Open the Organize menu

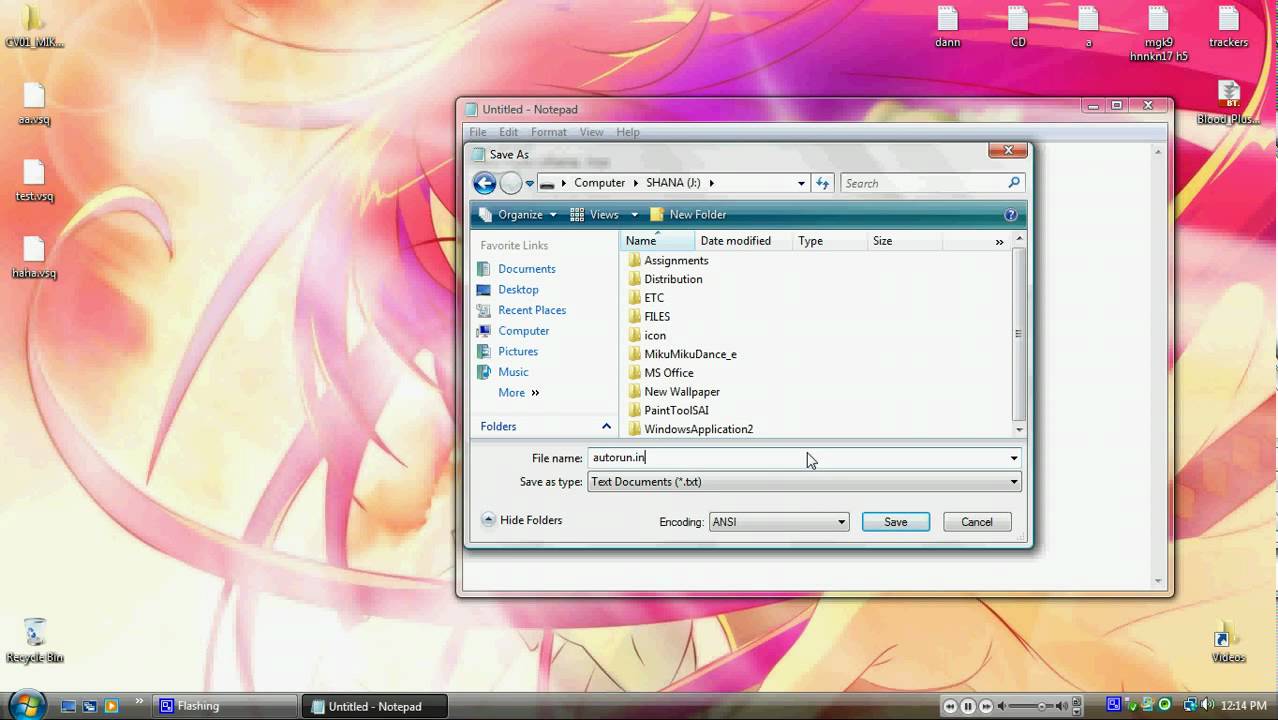518,215
